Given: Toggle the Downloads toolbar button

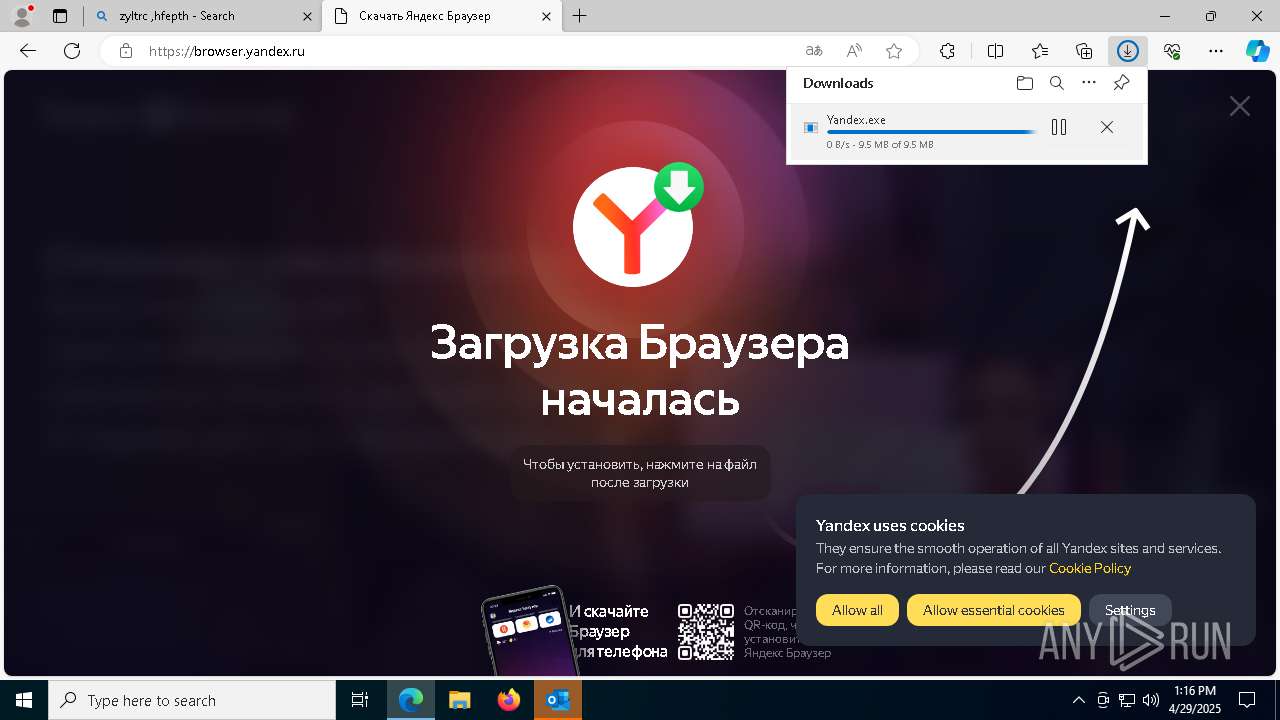Looking at the screenshot, I should 1128,51.
